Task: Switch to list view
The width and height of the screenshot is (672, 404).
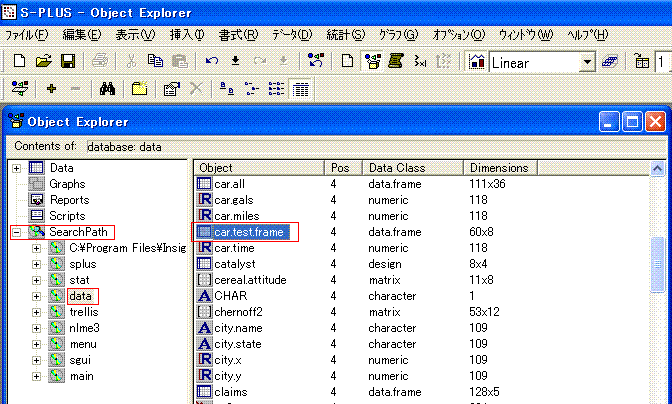Action: click(x=276, y=89)
